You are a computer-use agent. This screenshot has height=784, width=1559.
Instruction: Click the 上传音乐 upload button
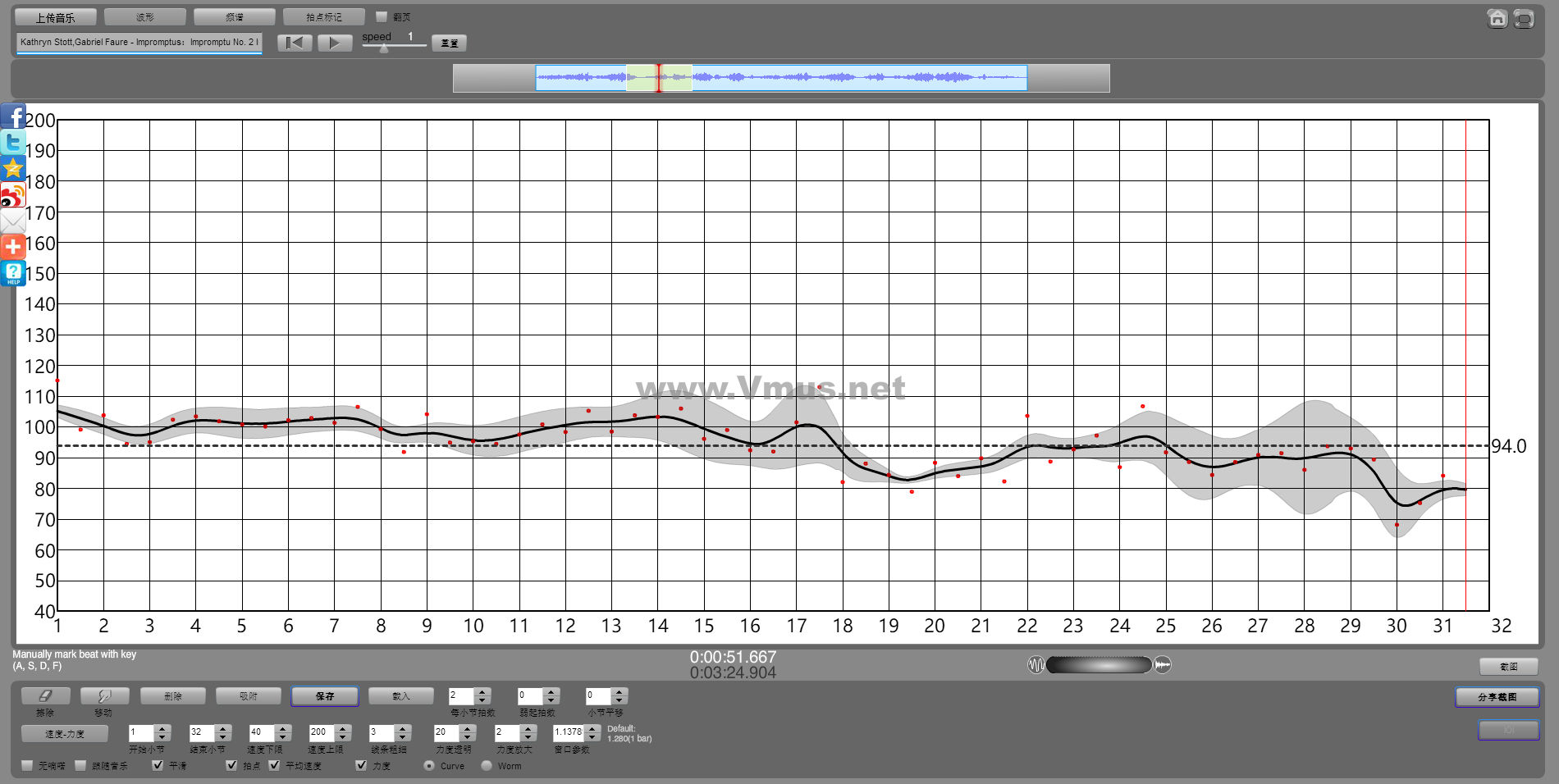point(56,17)
